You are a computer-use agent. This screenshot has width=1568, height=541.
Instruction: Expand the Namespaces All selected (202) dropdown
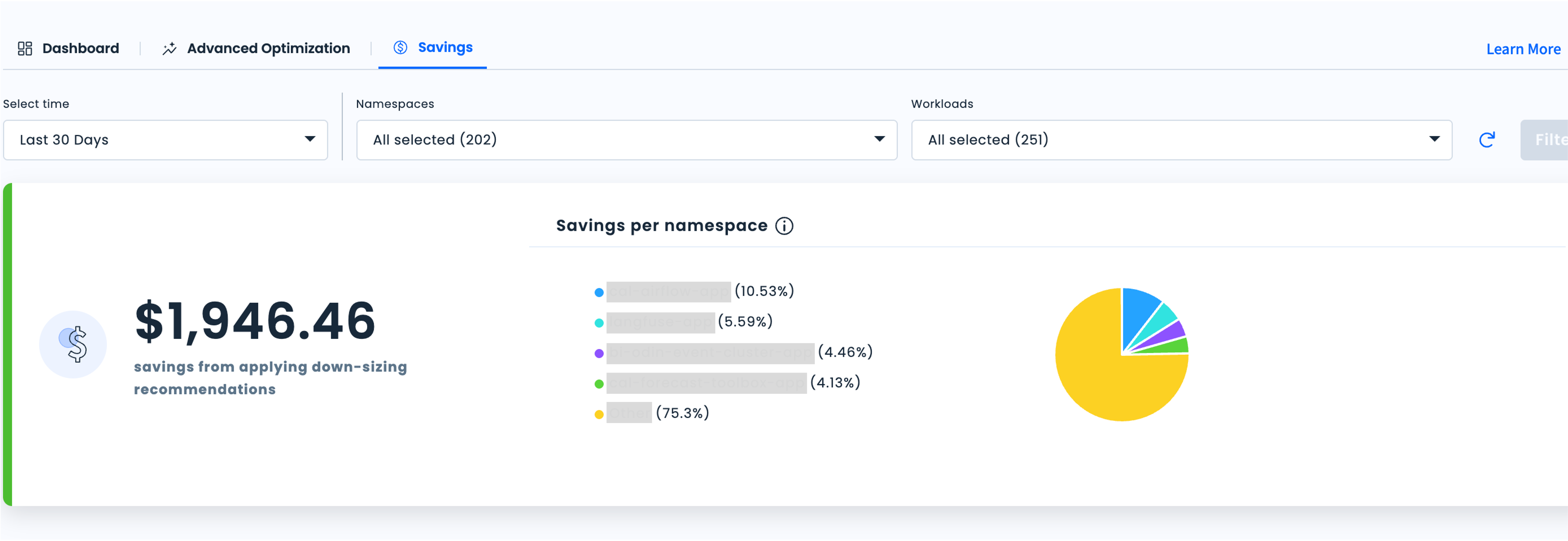(x=626, y=140)
